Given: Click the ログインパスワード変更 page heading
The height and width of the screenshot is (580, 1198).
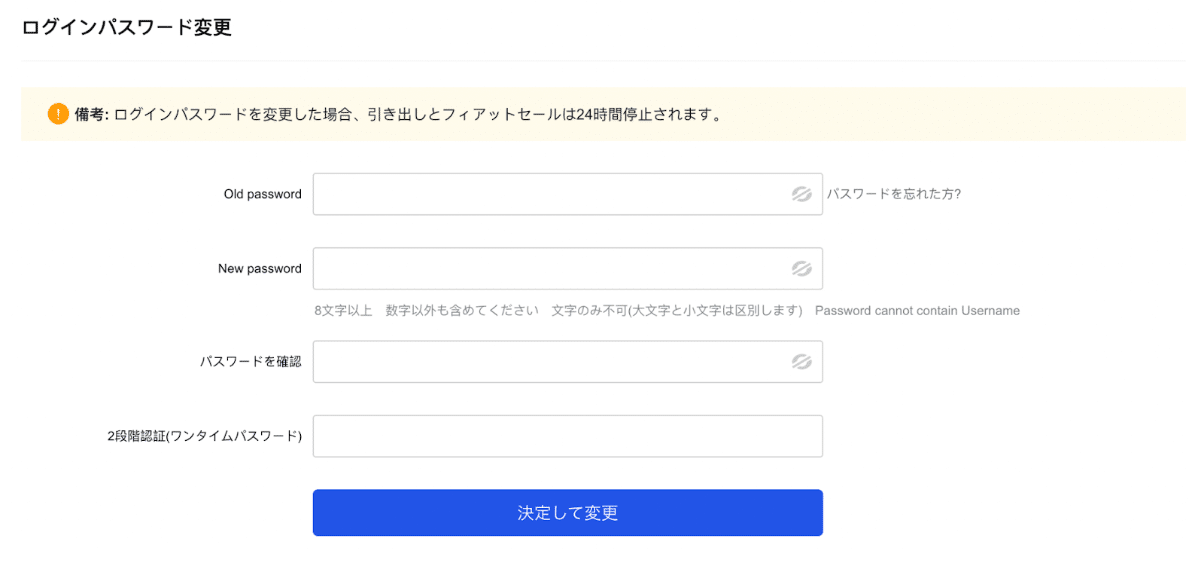Looking at the screenshot, I should [x=127, y=28].
